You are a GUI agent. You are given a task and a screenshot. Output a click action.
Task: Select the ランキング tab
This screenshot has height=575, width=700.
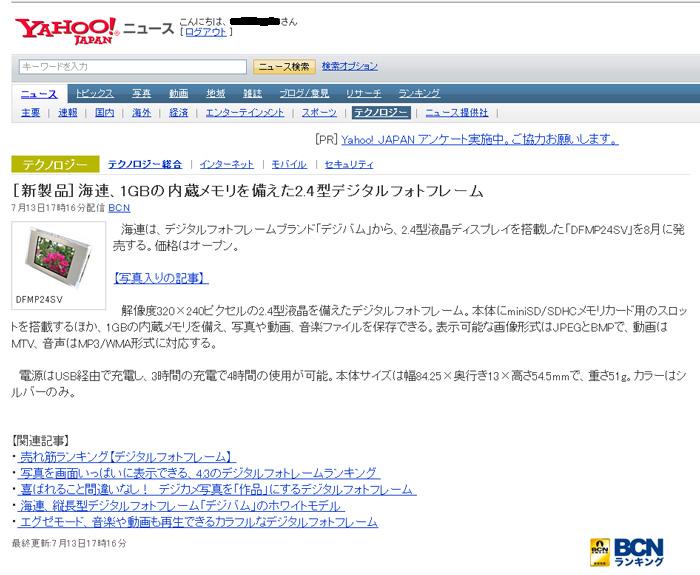[419, 93]
